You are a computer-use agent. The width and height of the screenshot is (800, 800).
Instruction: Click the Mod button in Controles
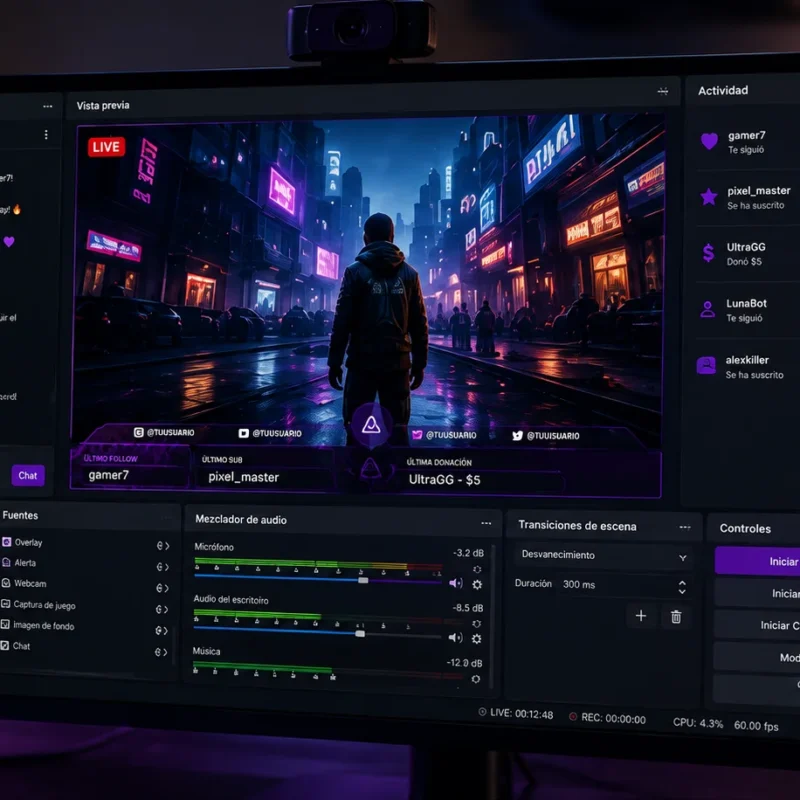click(757, 657)
